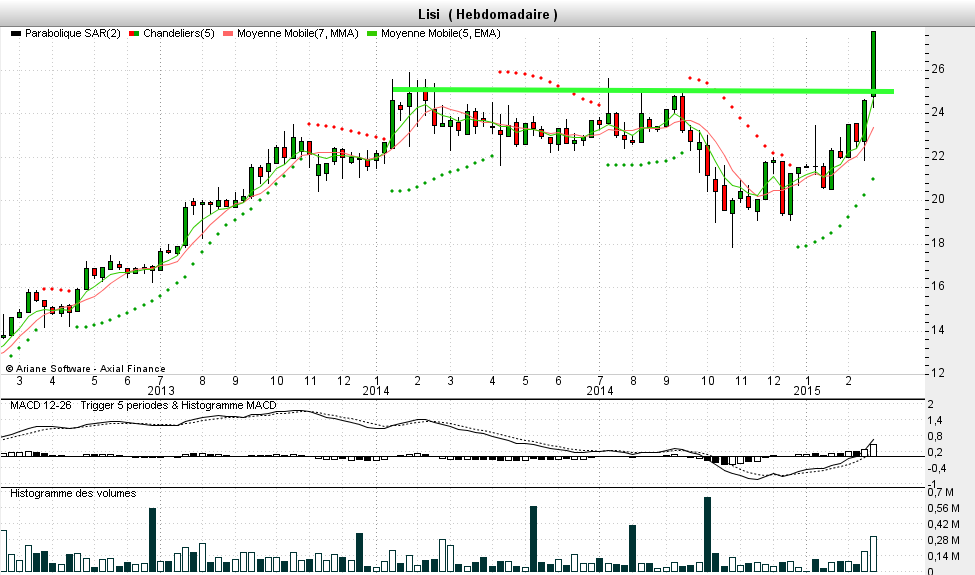Image resolution: width=975 pixels, height=575 pixels.
Task: Click the '1,4' MACD axis label
Action: pos(935,421)
